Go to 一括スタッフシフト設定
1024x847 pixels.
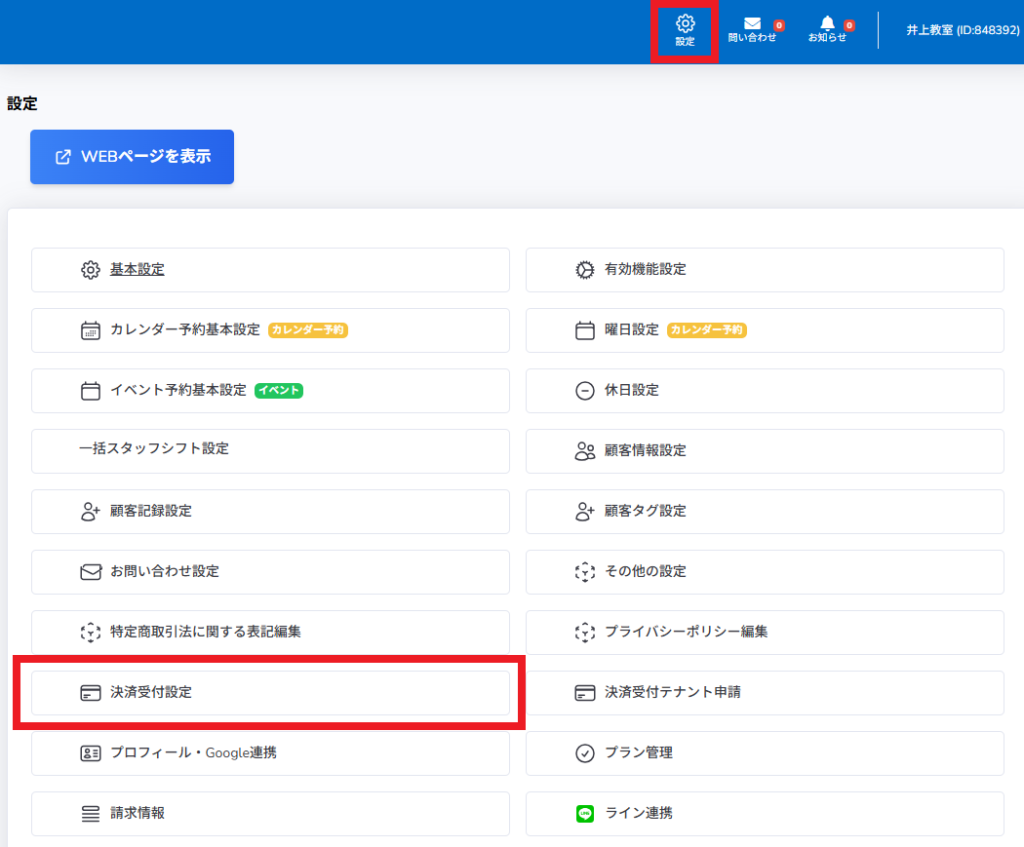[154, 449]
